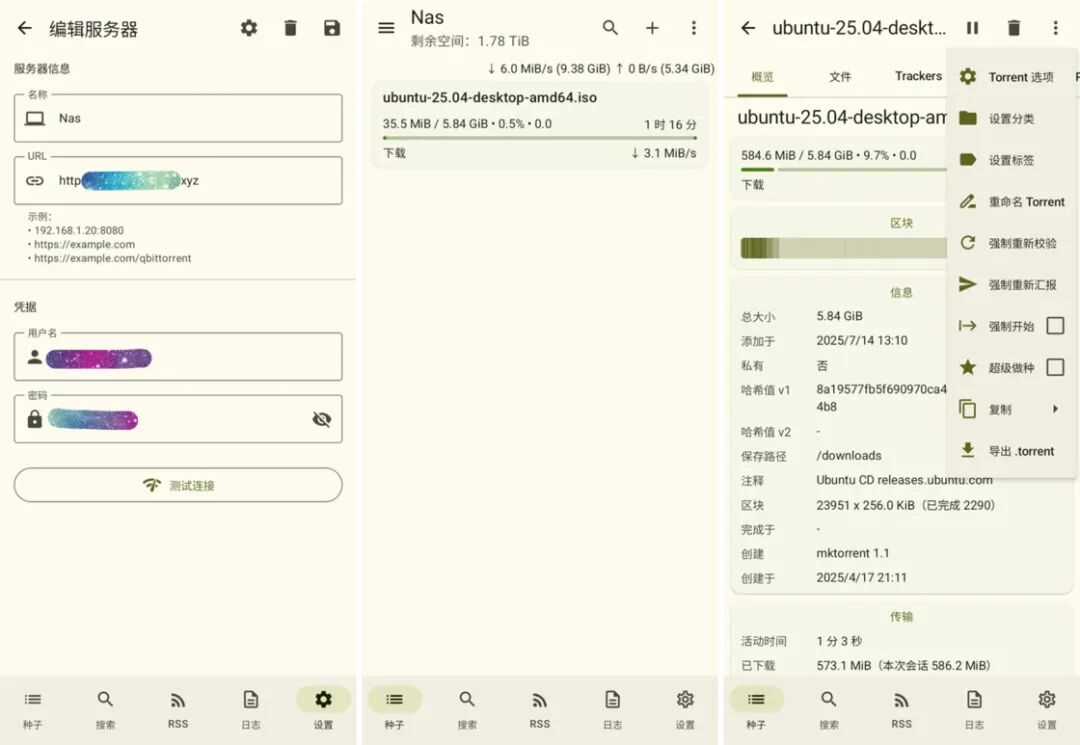Screen dimensions: 1080x745
Task: Open 搜索 in the torrent details bottom bar
Action: (829, 709)
